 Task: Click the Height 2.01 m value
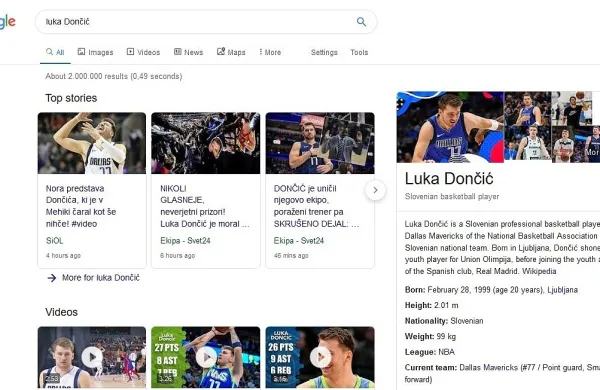(446, 305)
